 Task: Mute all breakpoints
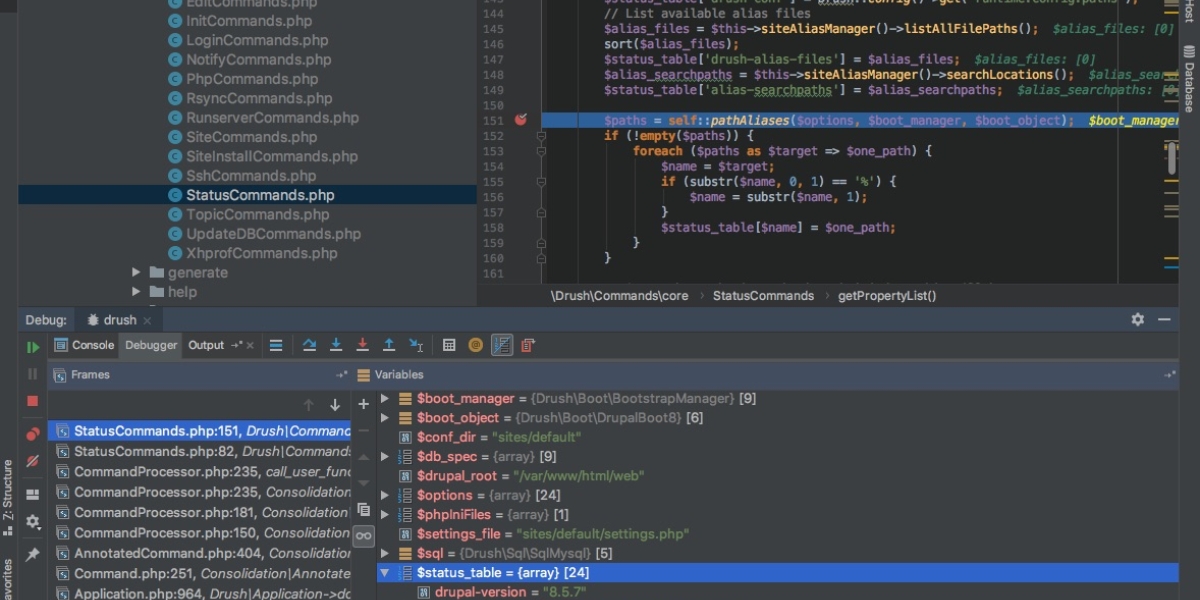click(34, 460)
